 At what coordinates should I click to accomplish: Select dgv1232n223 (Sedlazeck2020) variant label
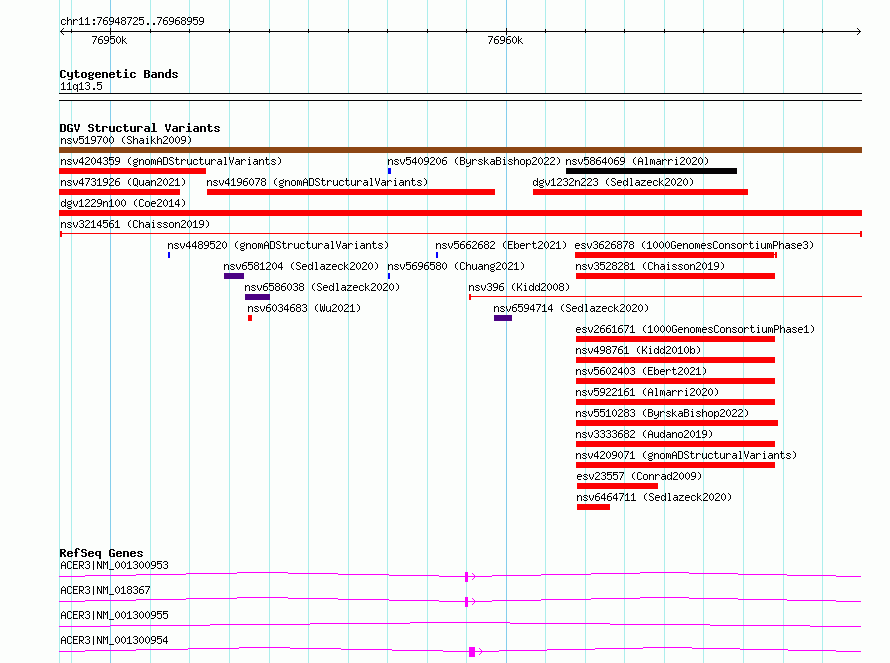(x=613, y=182)
